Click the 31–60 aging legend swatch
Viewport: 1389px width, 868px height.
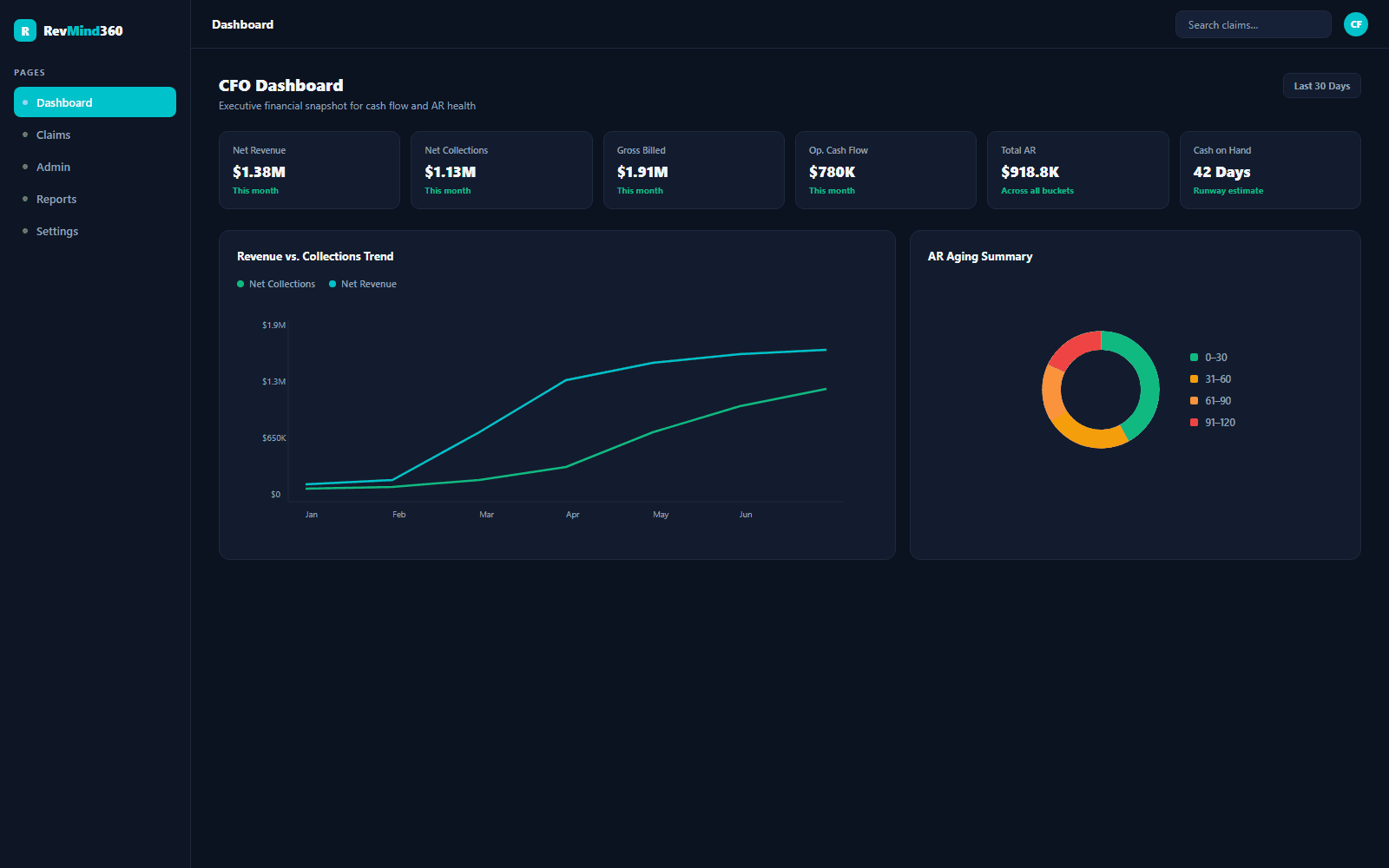1194,379
